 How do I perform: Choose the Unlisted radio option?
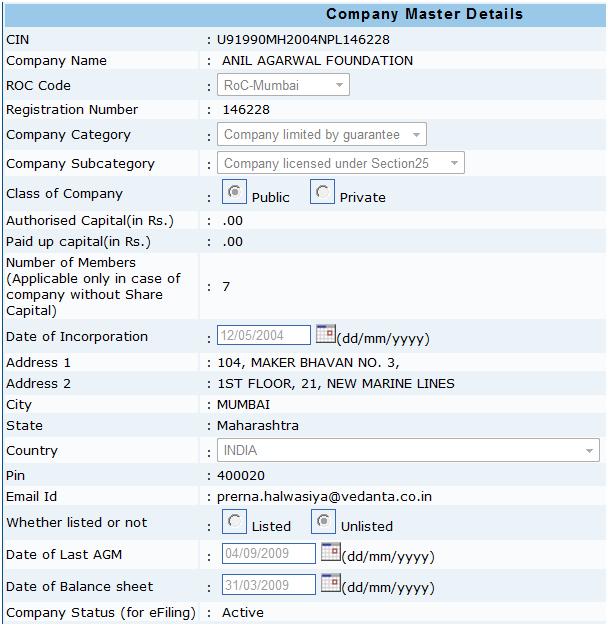tap(323, 521)
